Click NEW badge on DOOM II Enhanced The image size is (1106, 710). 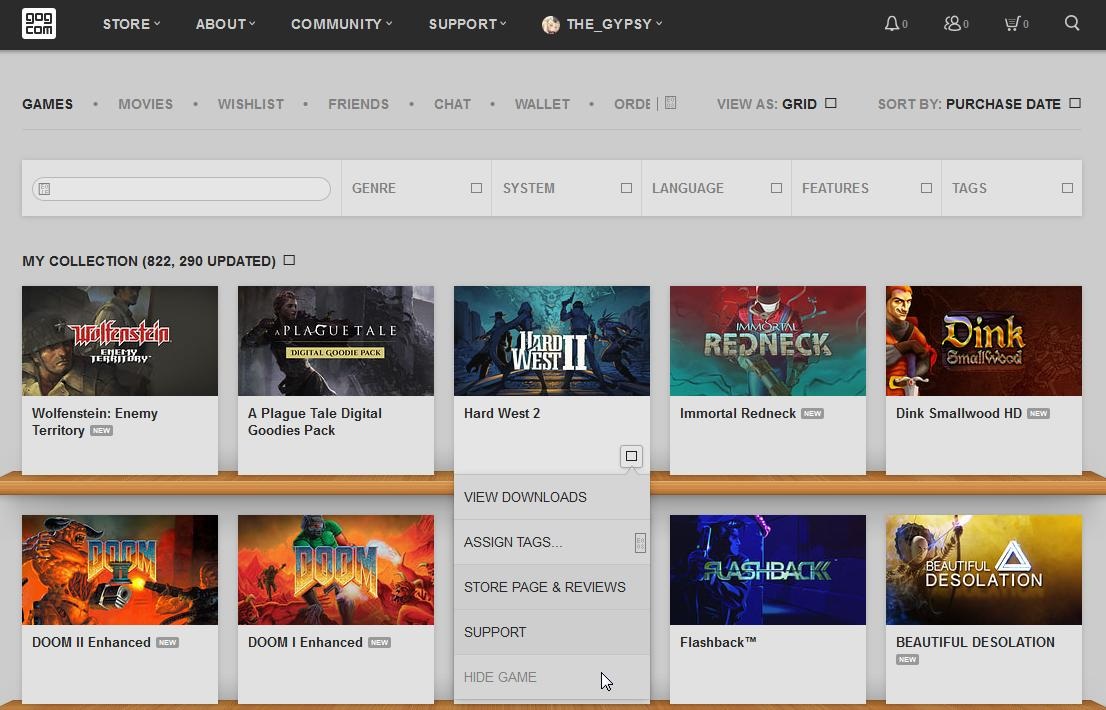click(x=167, y=642)
